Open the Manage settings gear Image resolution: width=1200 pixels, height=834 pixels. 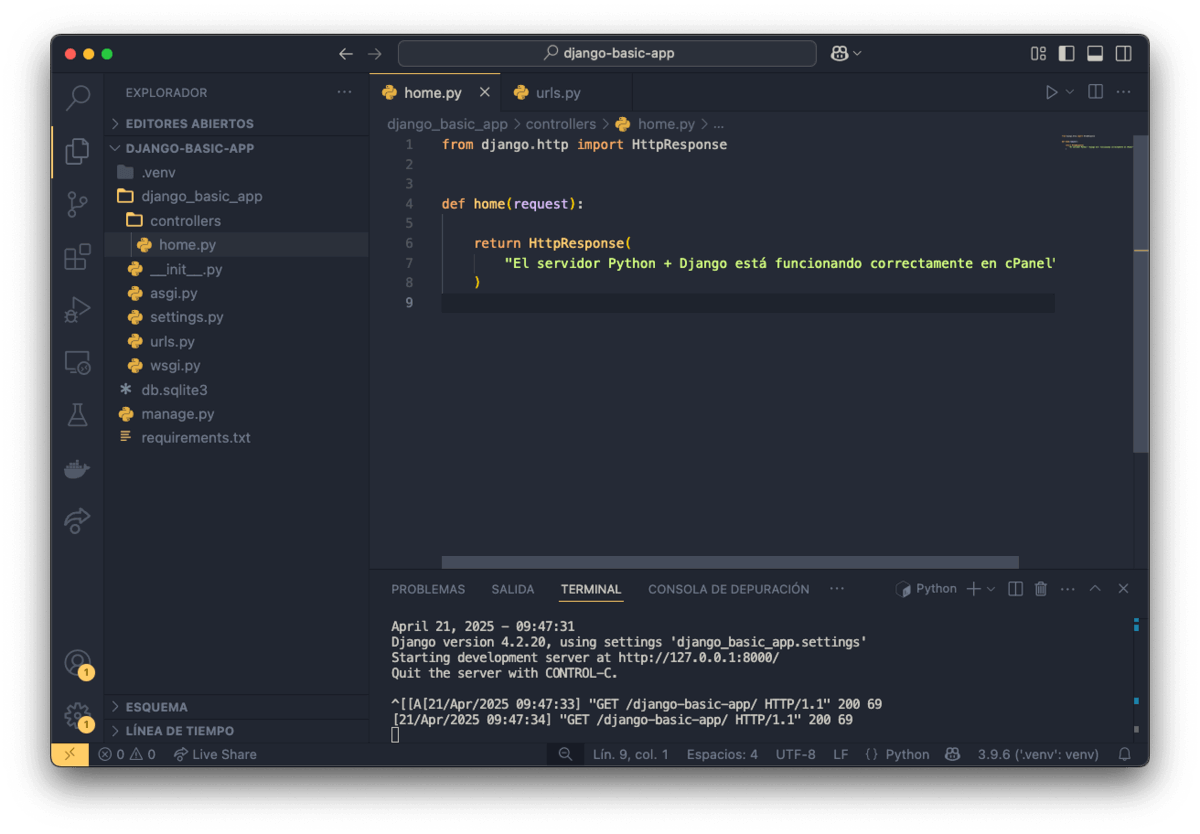pyautogui.click(x=77, y=715)
